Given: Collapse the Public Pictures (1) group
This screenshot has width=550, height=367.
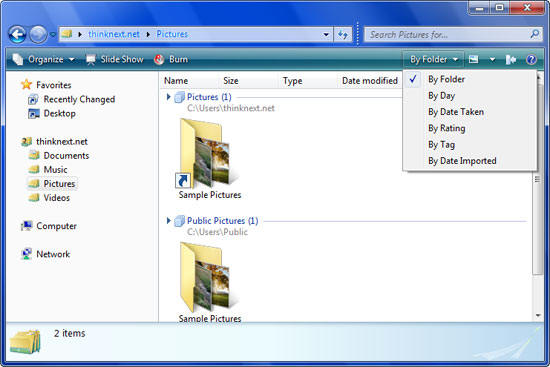Looking at the screenshot, I should pyautogui.click(x=168, y=221).
